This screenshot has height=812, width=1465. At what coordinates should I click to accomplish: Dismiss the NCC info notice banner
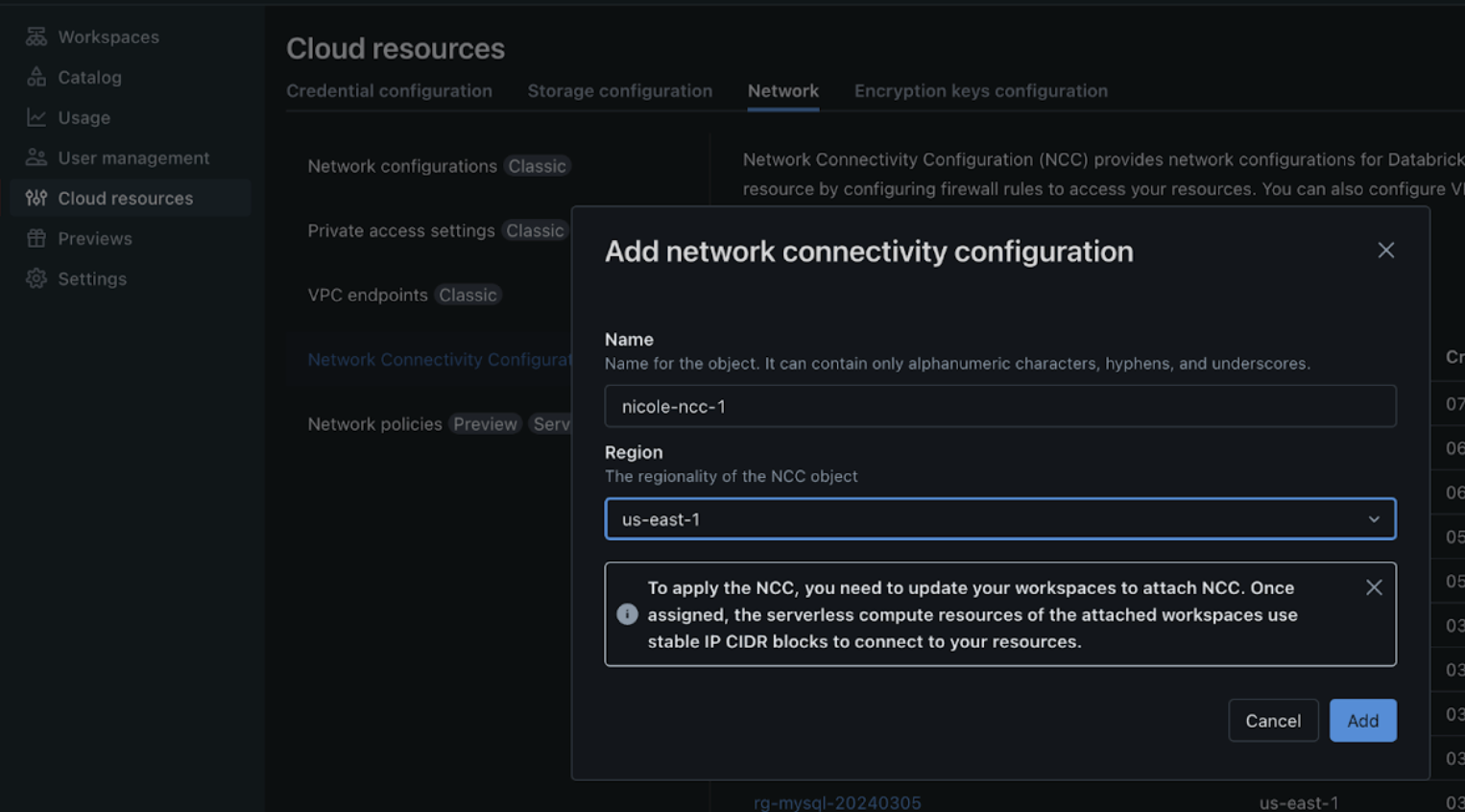1374,587
